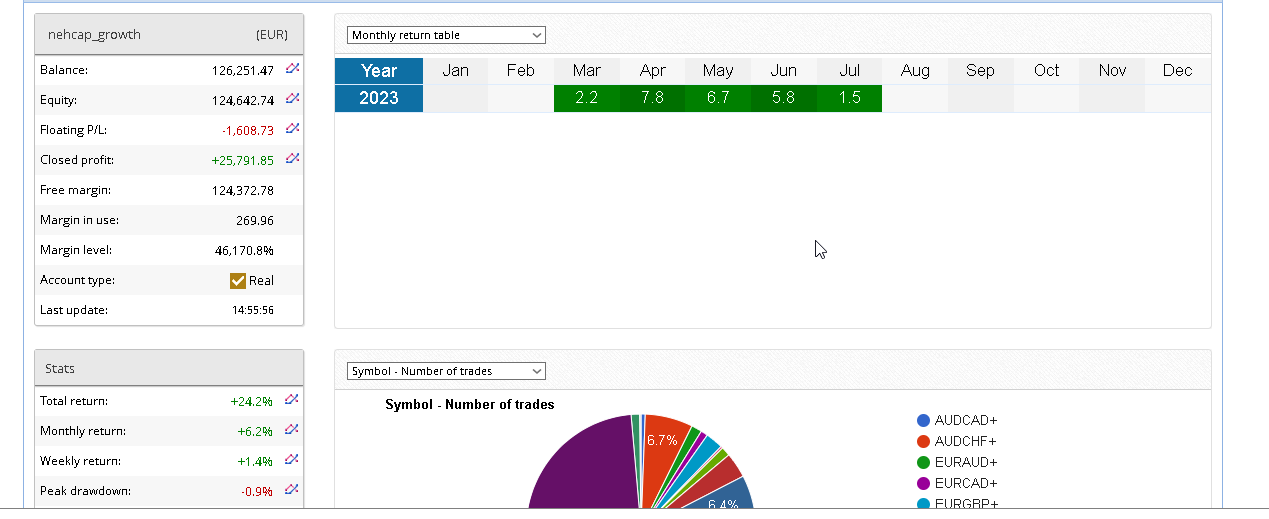Viewport: 1269px width, 519px height.
Task: Open the Monthly return table dropdown
Action: pyautogui.click(x=446, y=35)
